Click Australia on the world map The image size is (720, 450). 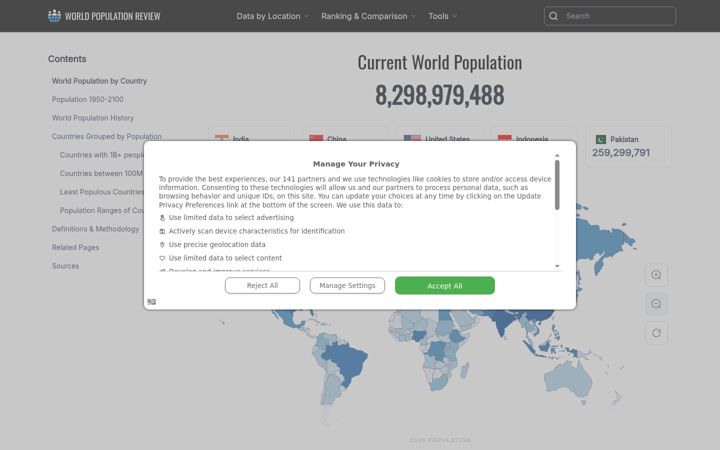click(567, 379)
